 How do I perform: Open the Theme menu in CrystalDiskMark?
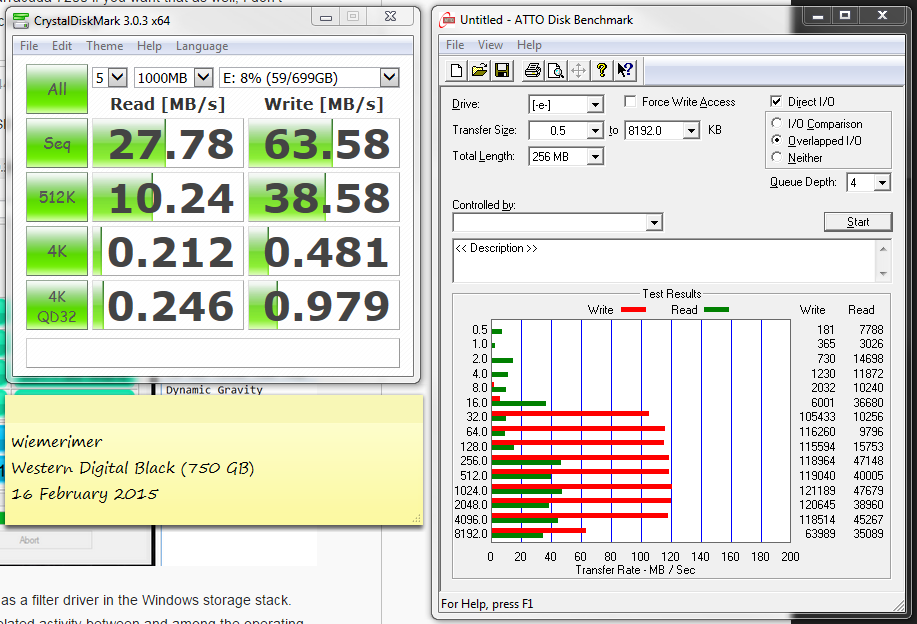(x=104, y=46)
